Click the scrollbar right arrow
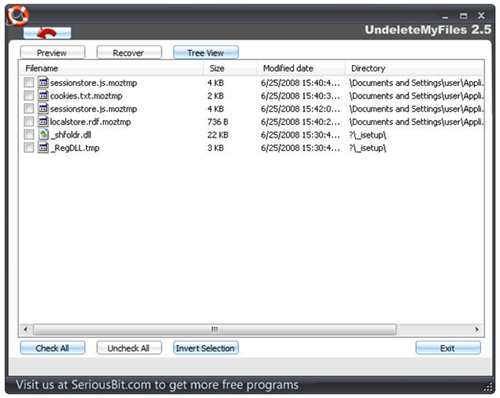Screen dimensions: 500x398 [x=477, y=329]
